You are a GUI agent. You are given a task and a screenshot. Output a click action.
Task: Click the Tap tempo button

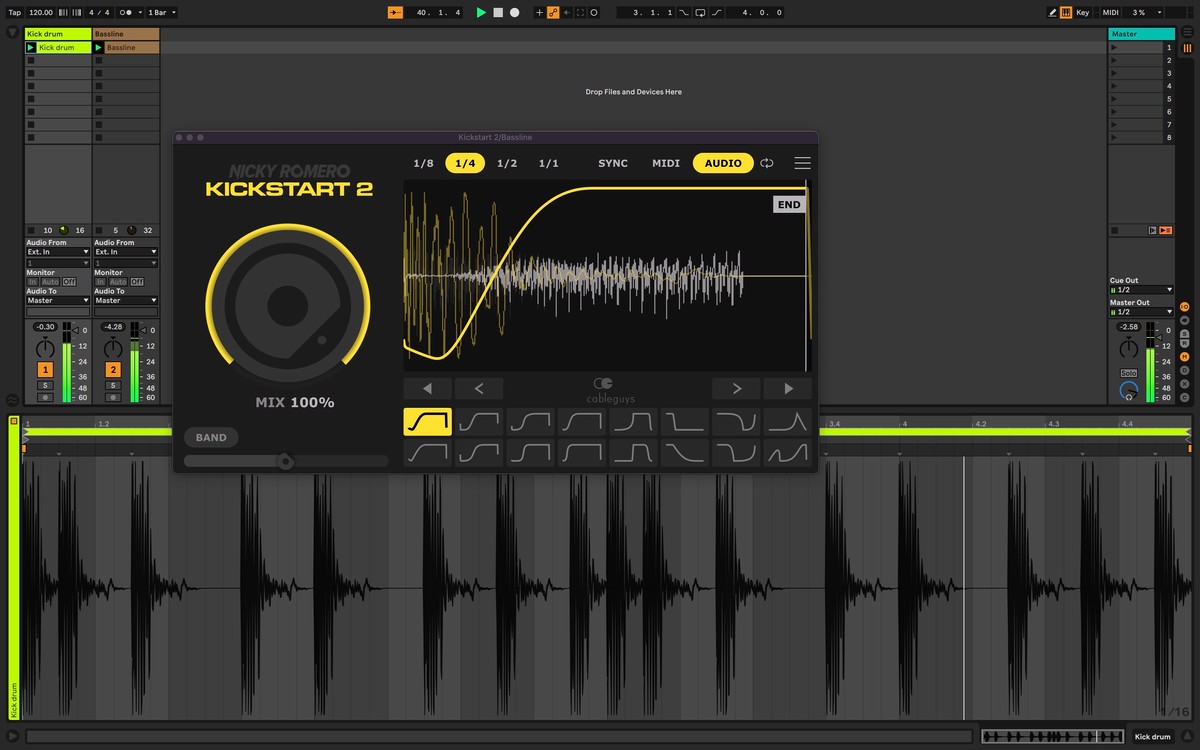tap(14, 13)
